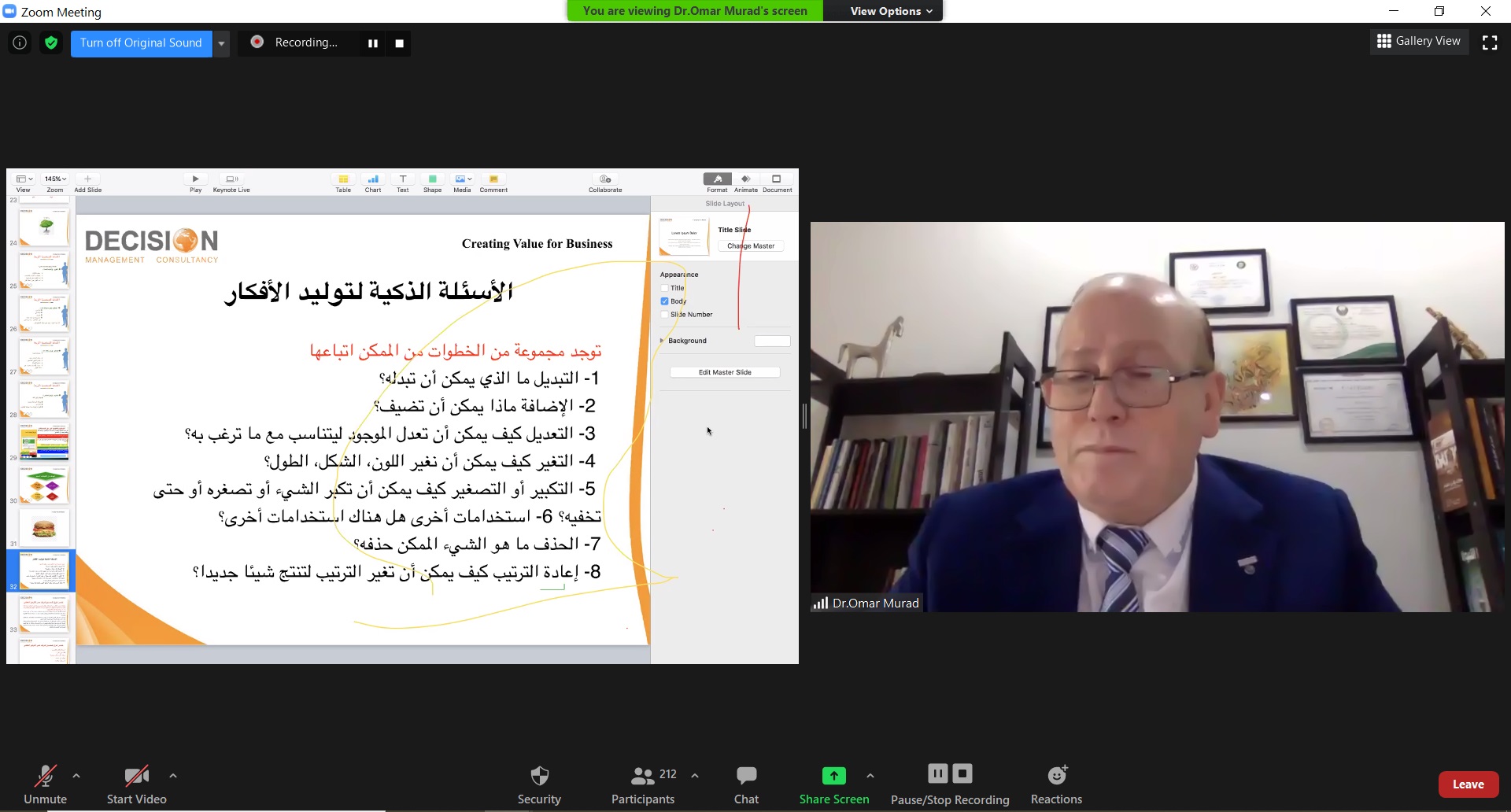Show meeting information icon

point(20,42)
